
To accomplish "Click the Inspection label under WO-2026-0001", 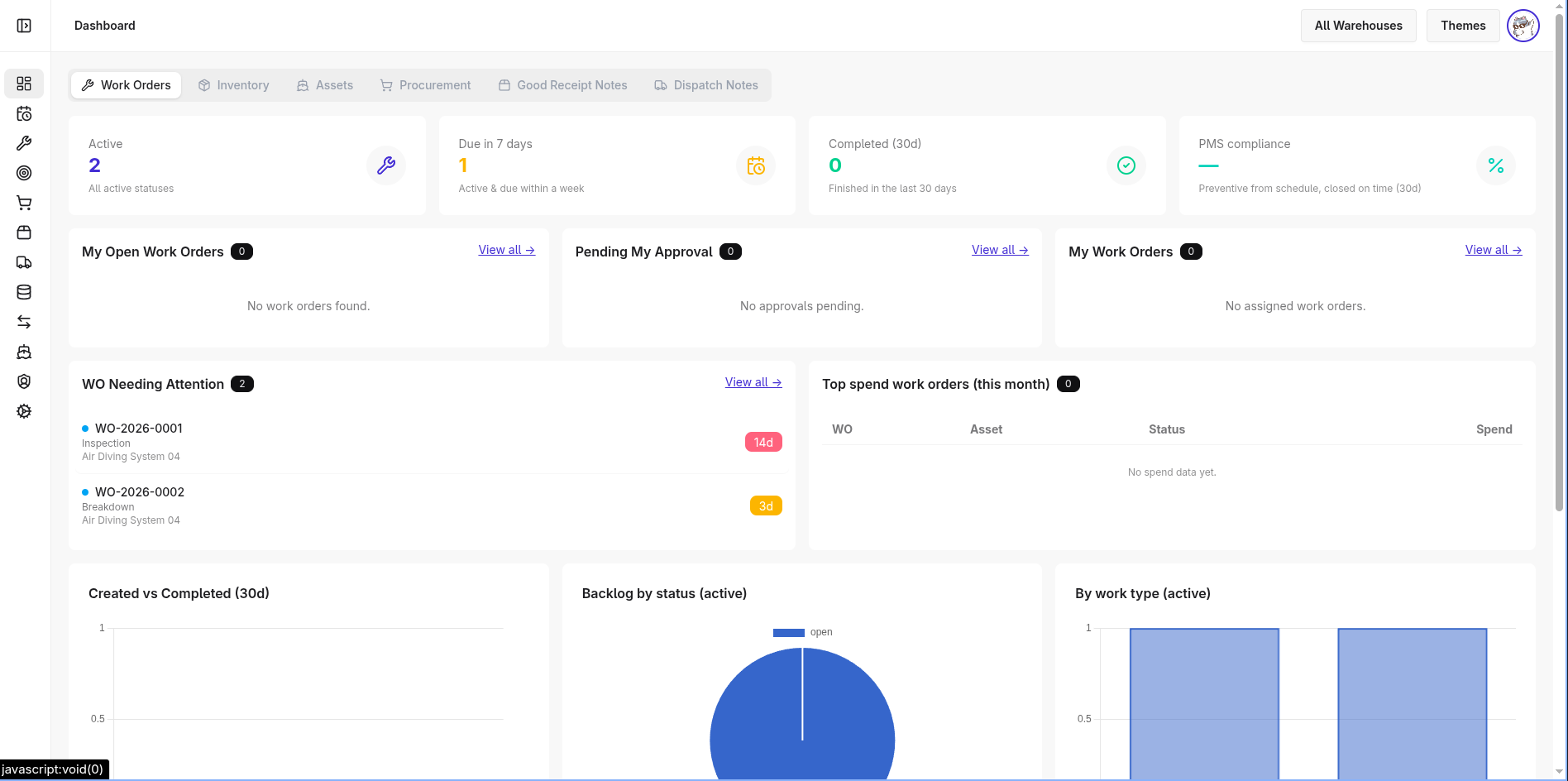I will pos(106,443).
